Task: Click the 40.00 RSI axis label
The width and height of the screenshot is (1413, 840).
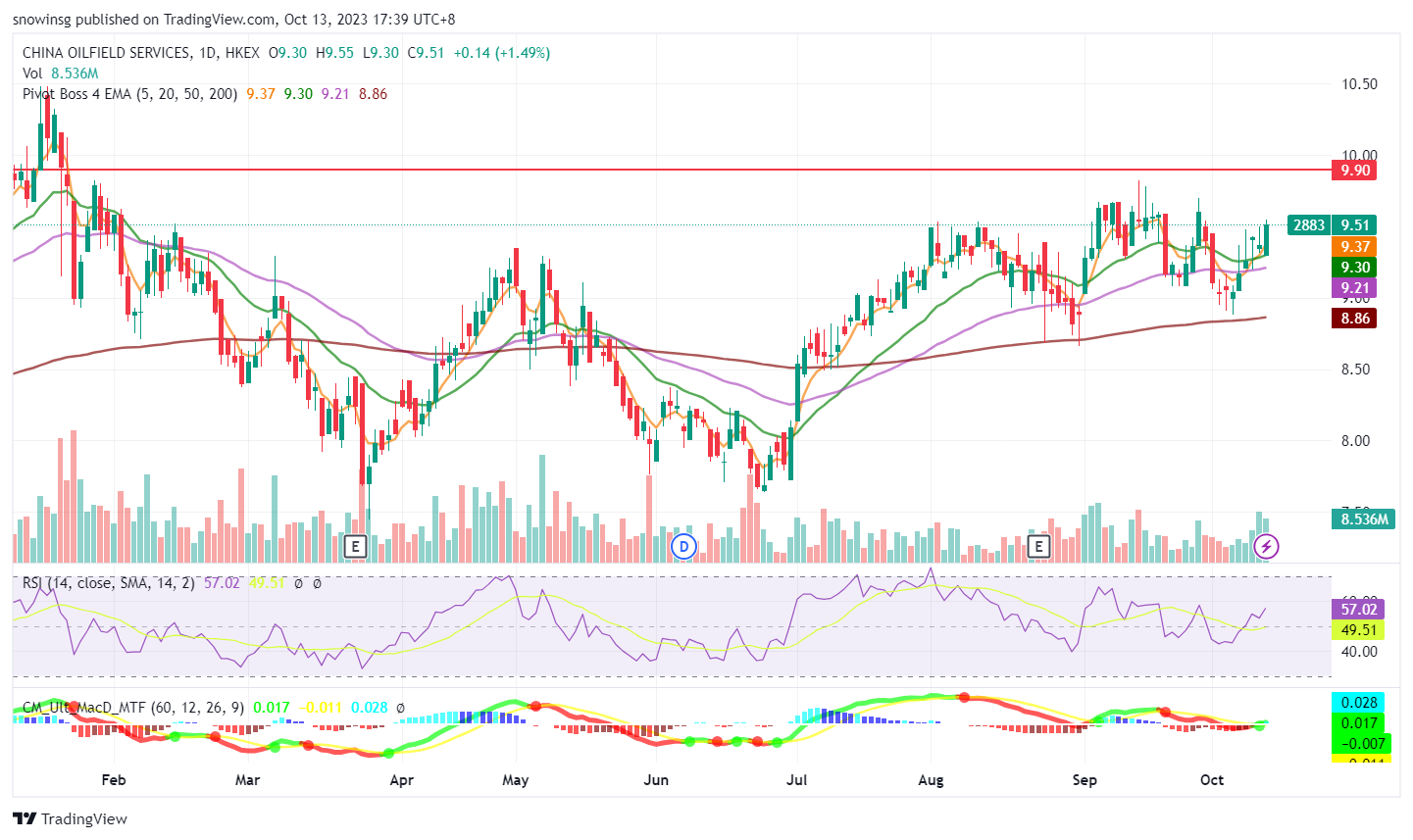Action: (1359, 652)
